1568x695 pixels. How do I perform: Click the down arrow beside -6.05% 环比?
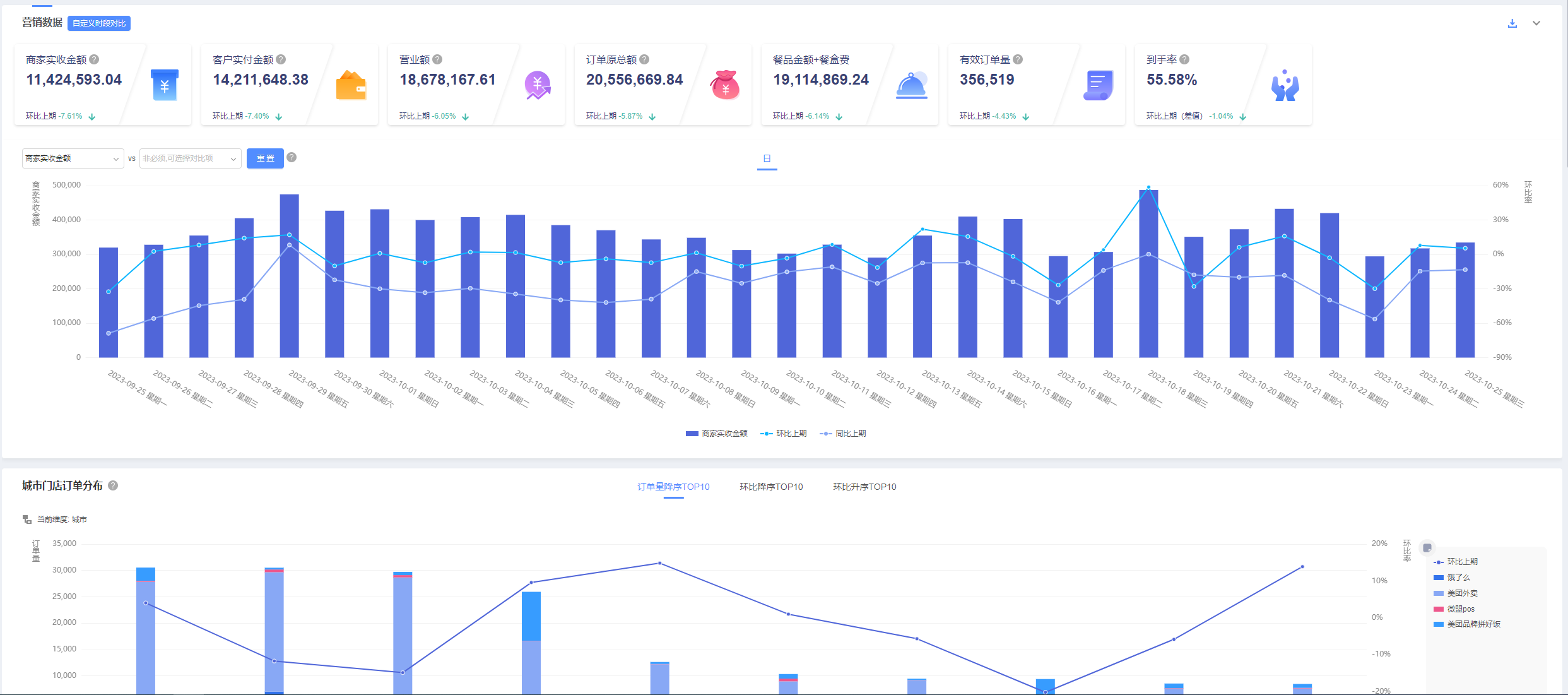(x=466, y=117)
